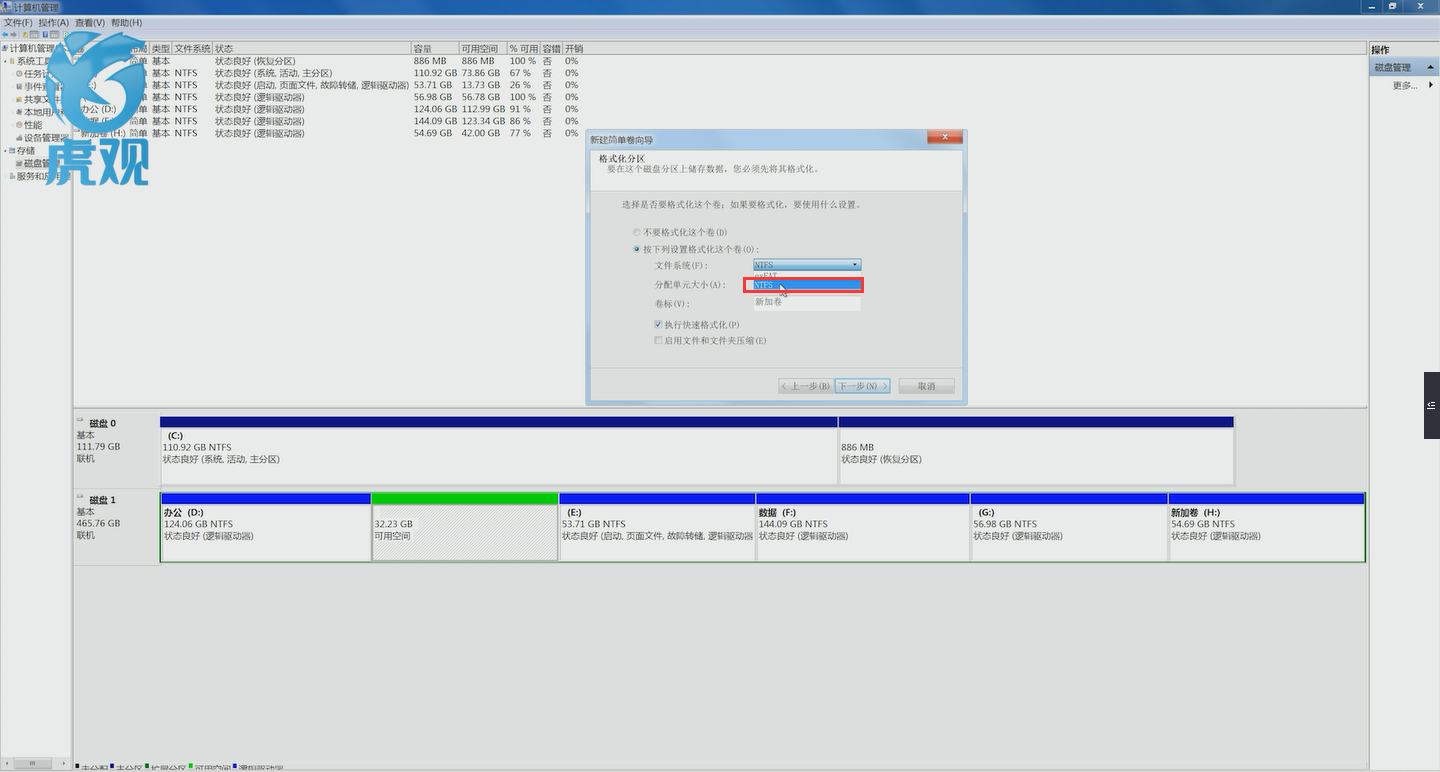Select the 办公 (D:) partition block
Screen dimensions: 1440x772
click(x=265, y=527)
